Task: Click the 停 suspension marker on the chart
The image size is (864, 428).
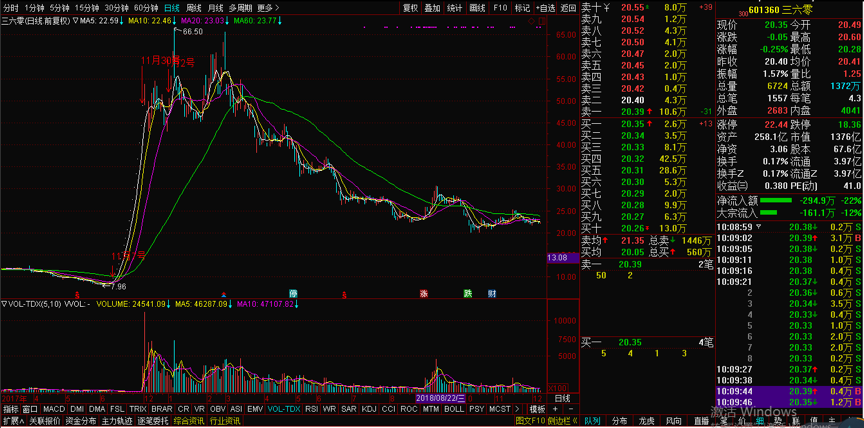Action: [x=293, y=294]
